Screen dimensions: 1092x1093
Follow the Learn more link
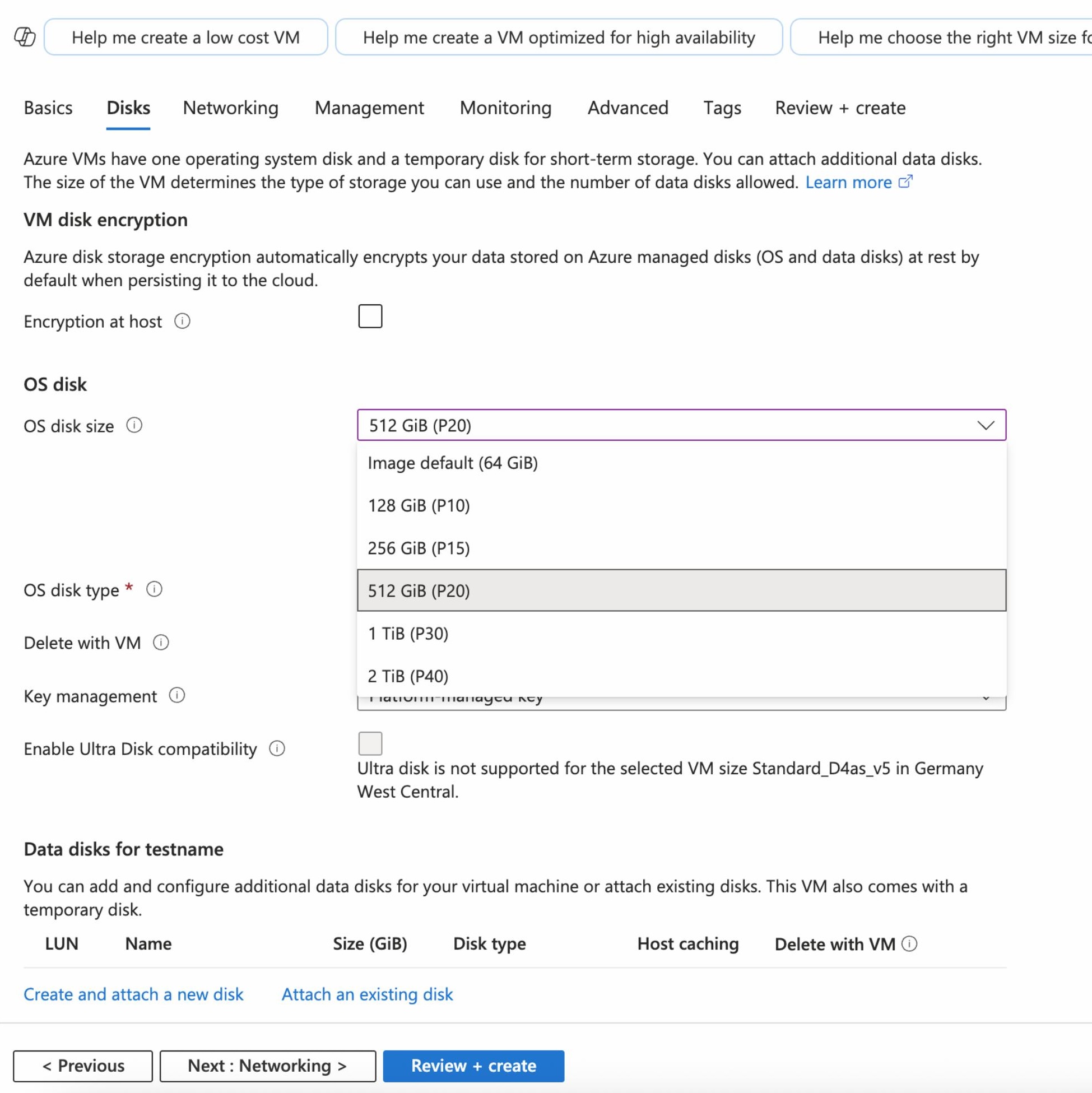[x=848, y=182]
